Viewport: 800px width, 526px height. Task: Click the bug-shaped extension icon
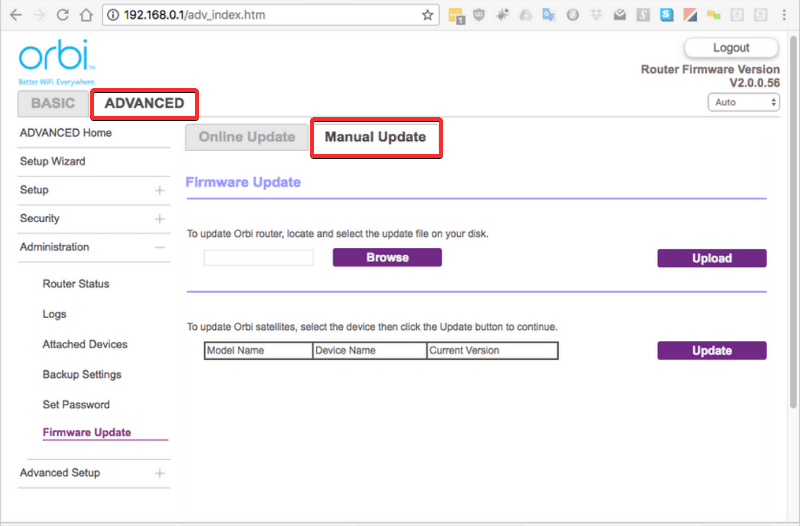pyautogui.click(x=503, y=16)
